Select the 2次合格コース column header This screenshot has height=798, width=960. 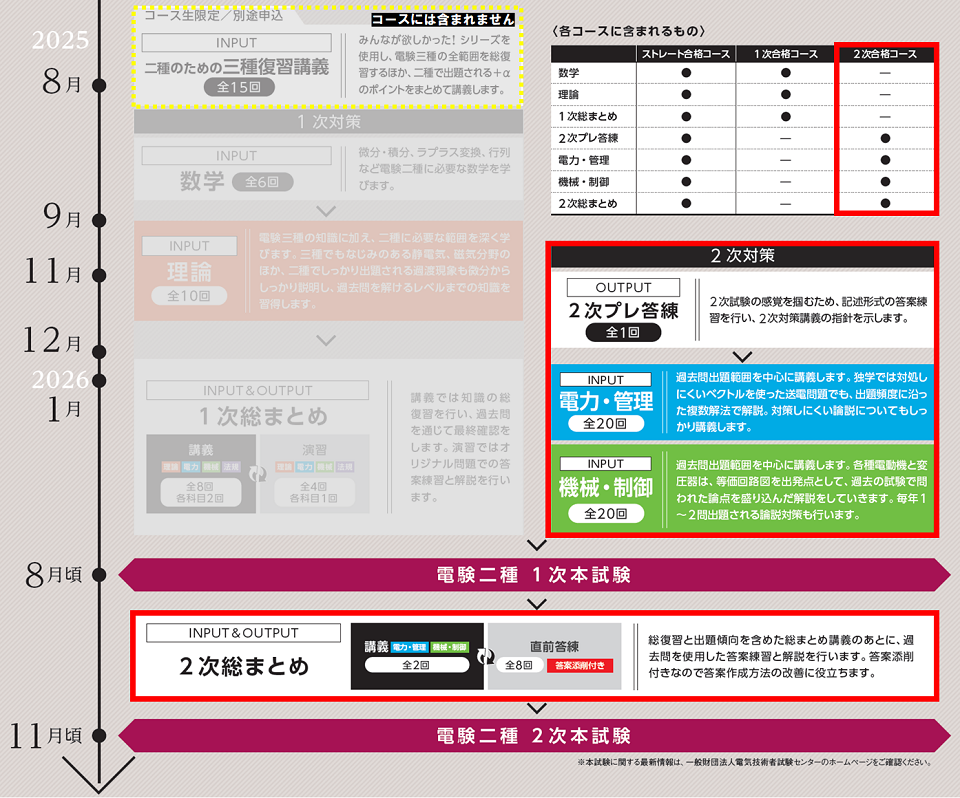pos(885,53)
